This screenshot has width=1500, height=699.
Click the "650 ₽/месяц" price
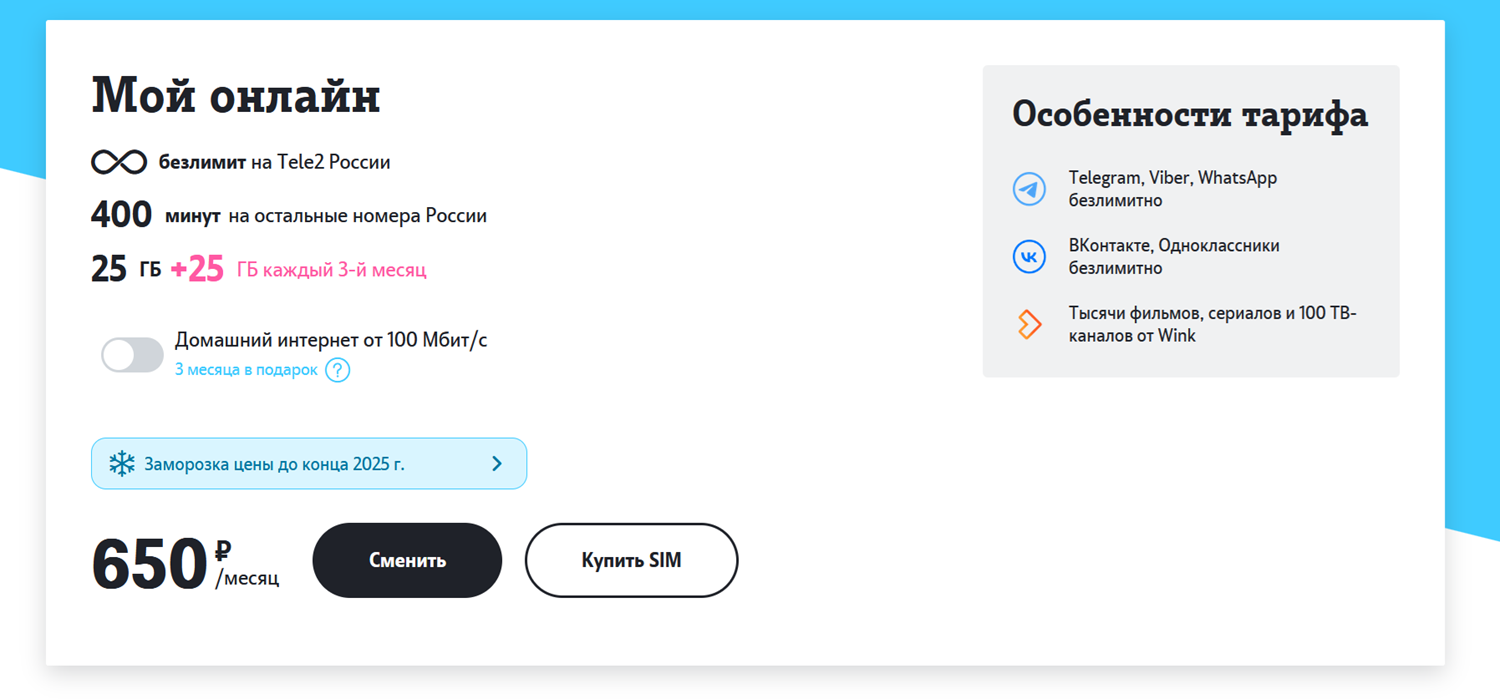[185, 562]
